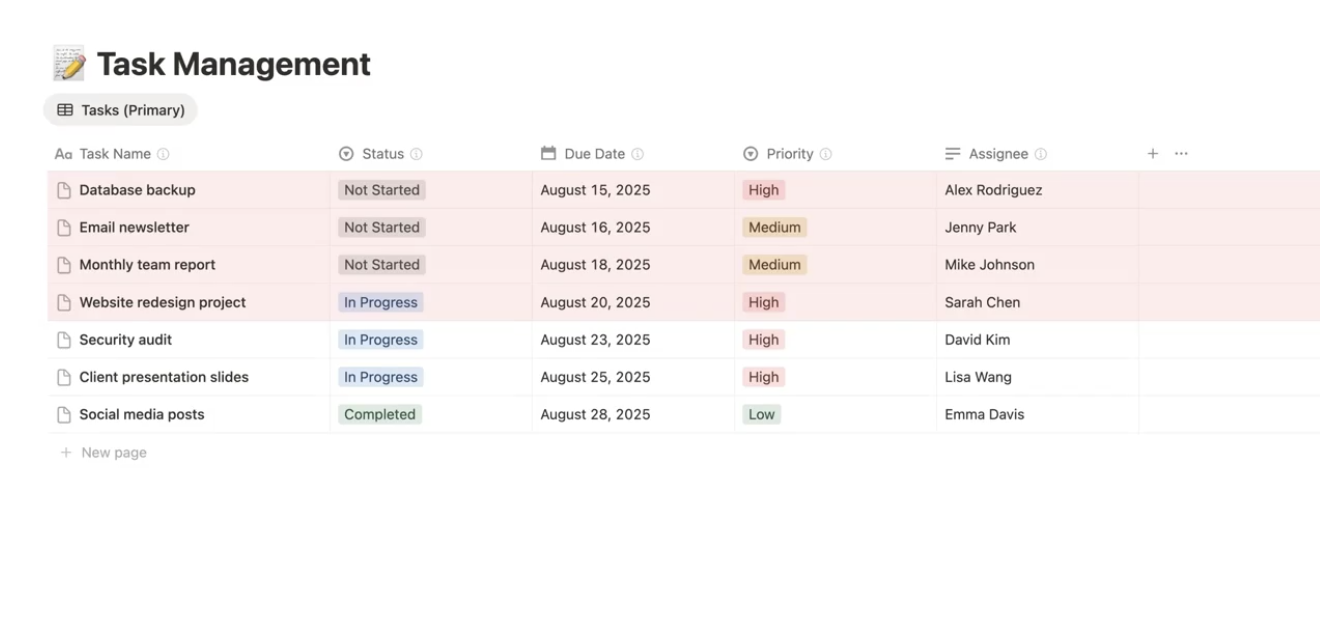Click the page icon next to Security audit
This screenshot has height=620, width=1320.
pyautogui.click(x=64, y=340)
